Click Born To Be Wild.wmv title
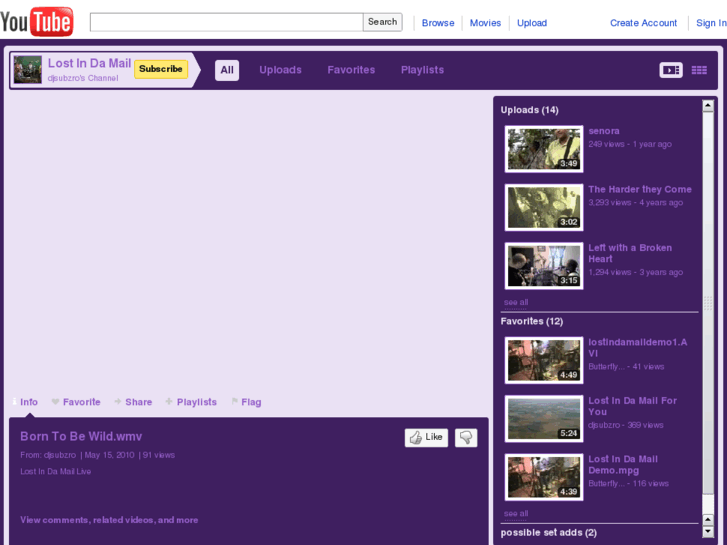 (81, 436)
